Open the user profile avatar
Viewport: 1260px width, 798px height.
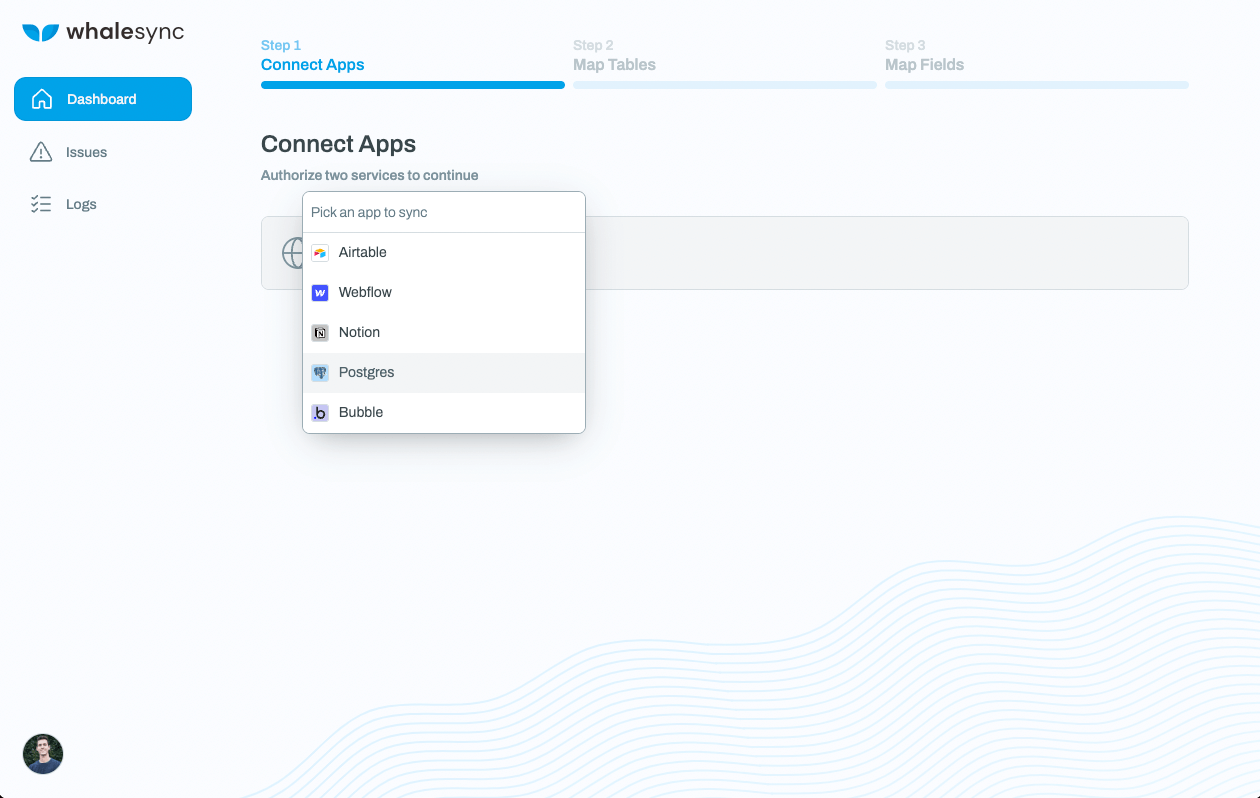(x=43, y=754)
